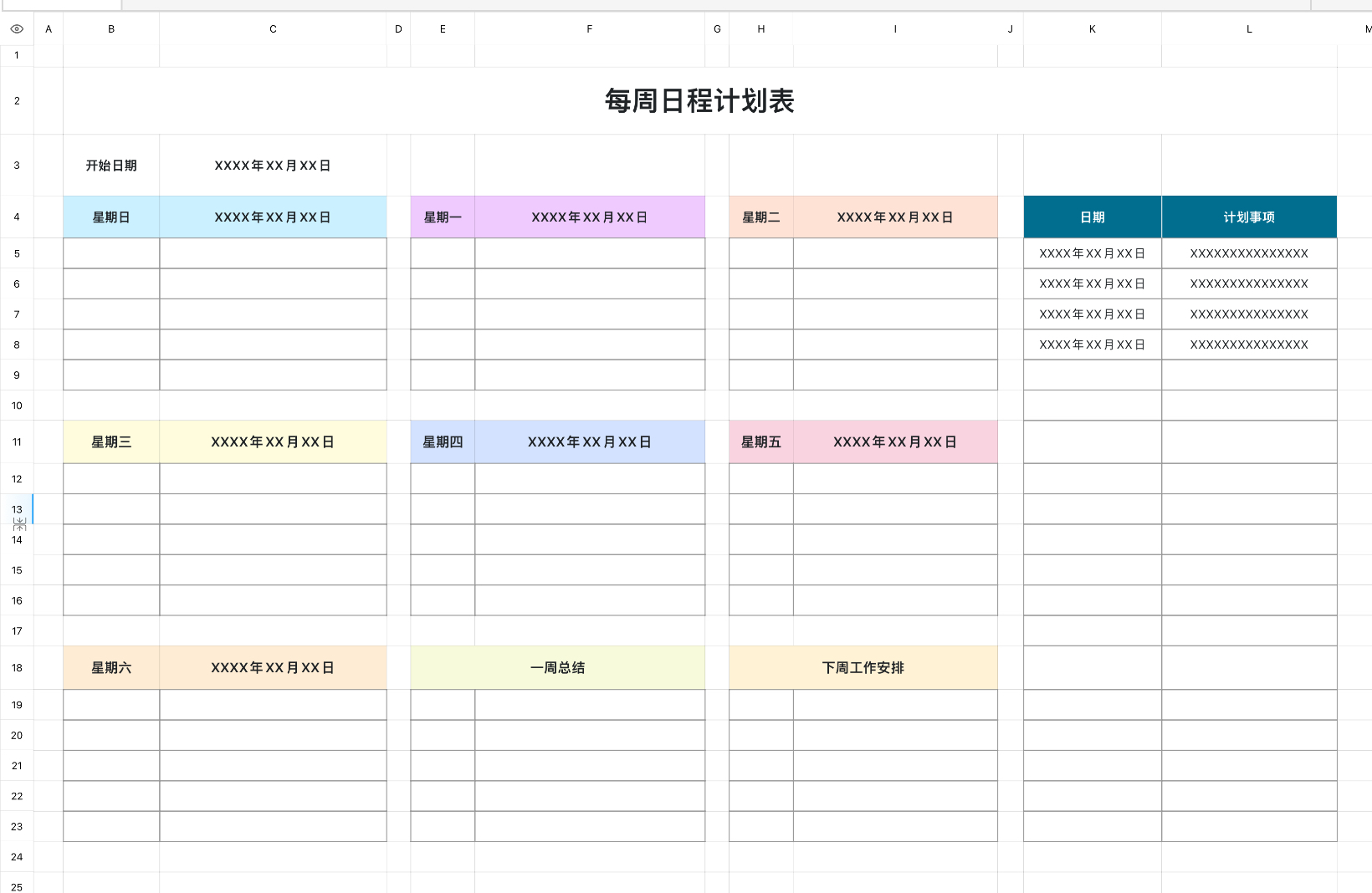
Task: Click the 下周工作安排 header cell
Action: pyautogui.click(x=863, y=668)
